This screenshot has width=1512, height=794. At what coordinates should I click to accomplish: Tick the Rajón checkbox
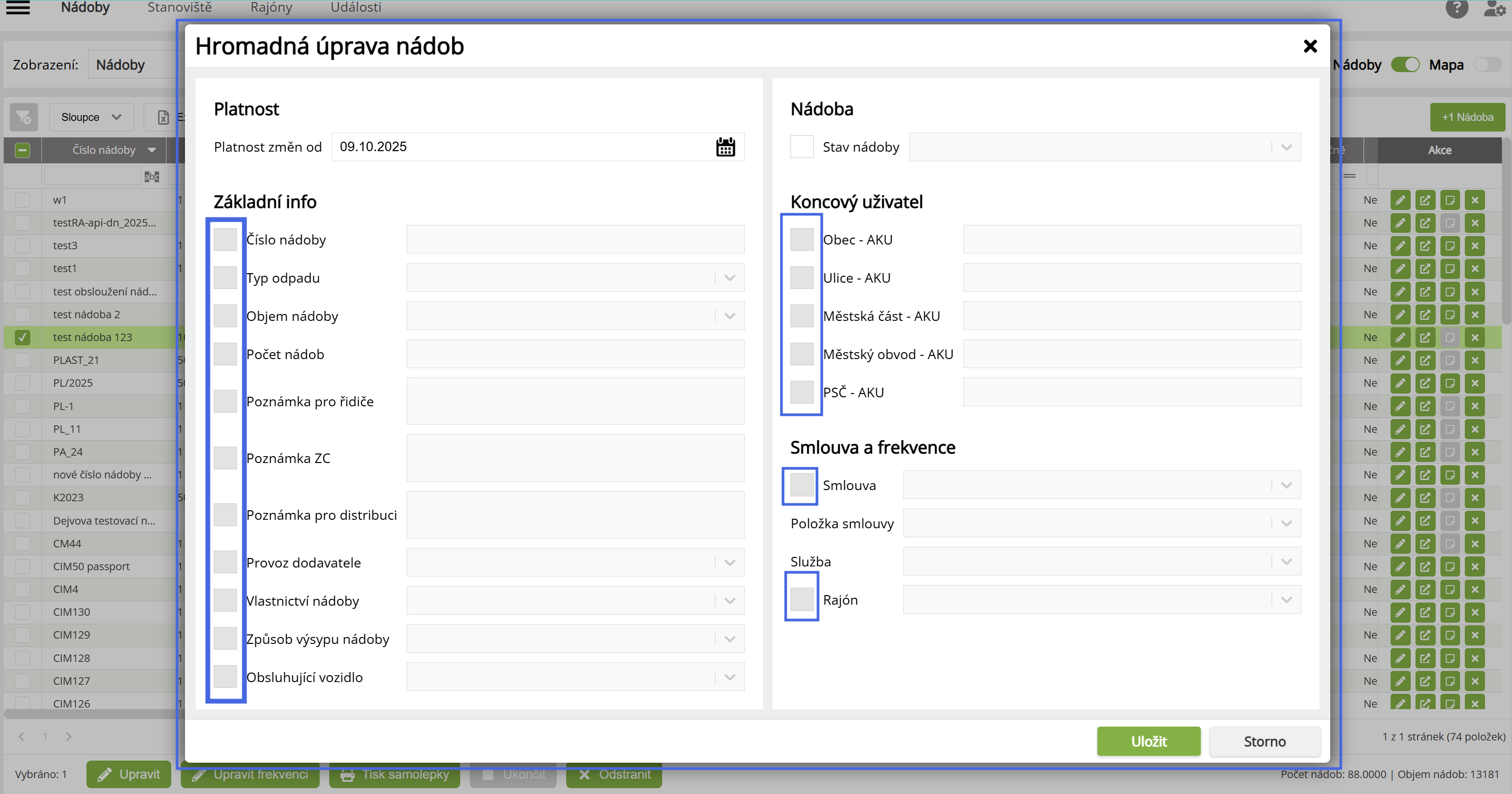pyautogui.click(x=801, y=600)
